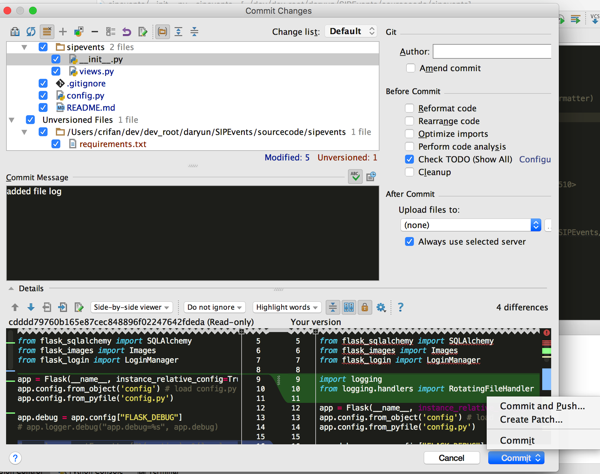Open commit message history icon
This screenshot has height=474, width=600.
pos(371,177)
